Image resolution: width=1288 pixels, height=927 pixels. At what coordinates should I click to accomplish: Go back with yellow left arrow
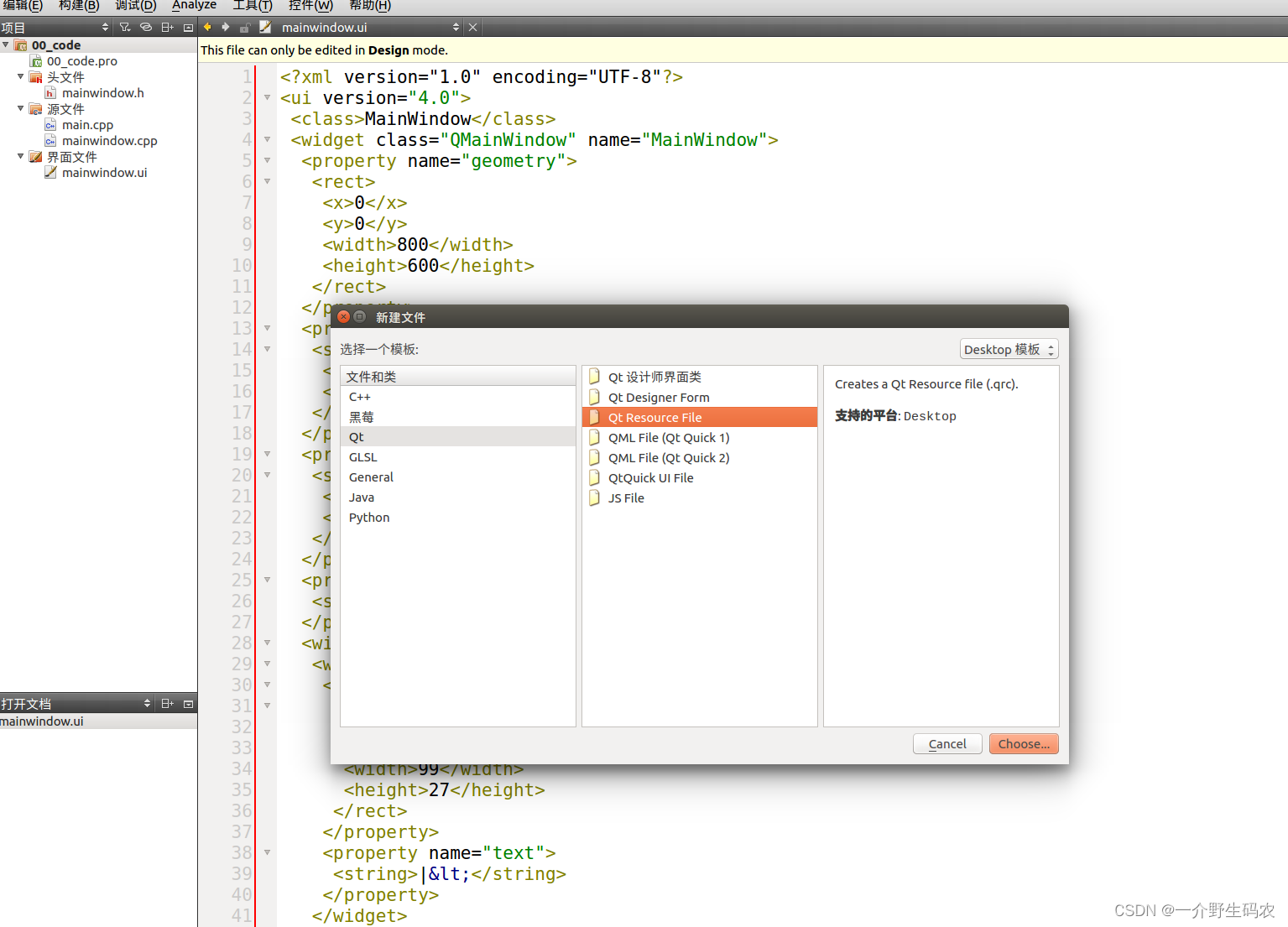coord(207,27)
